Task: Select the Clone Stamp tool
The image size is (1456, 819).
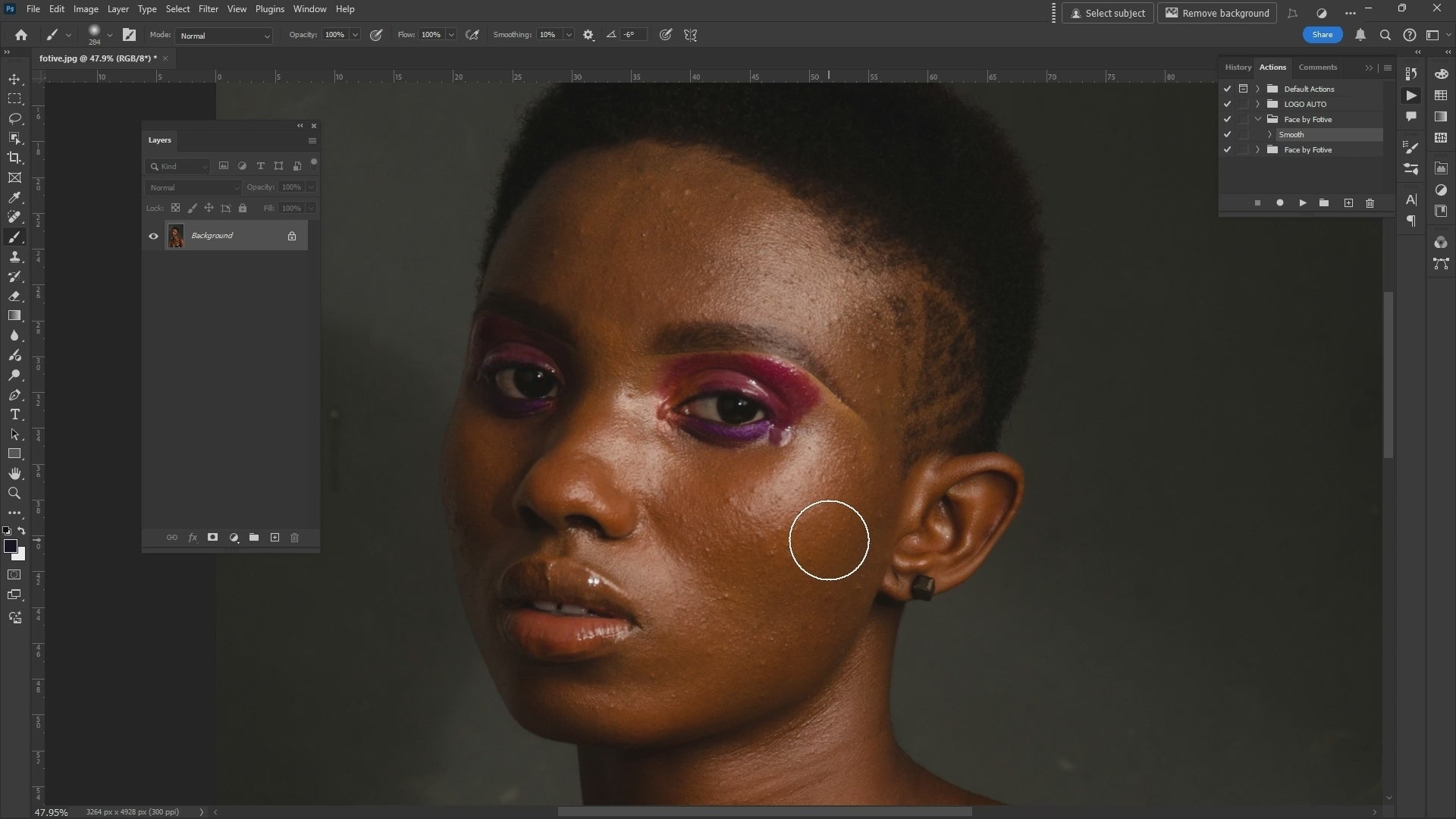Action: 14,257
